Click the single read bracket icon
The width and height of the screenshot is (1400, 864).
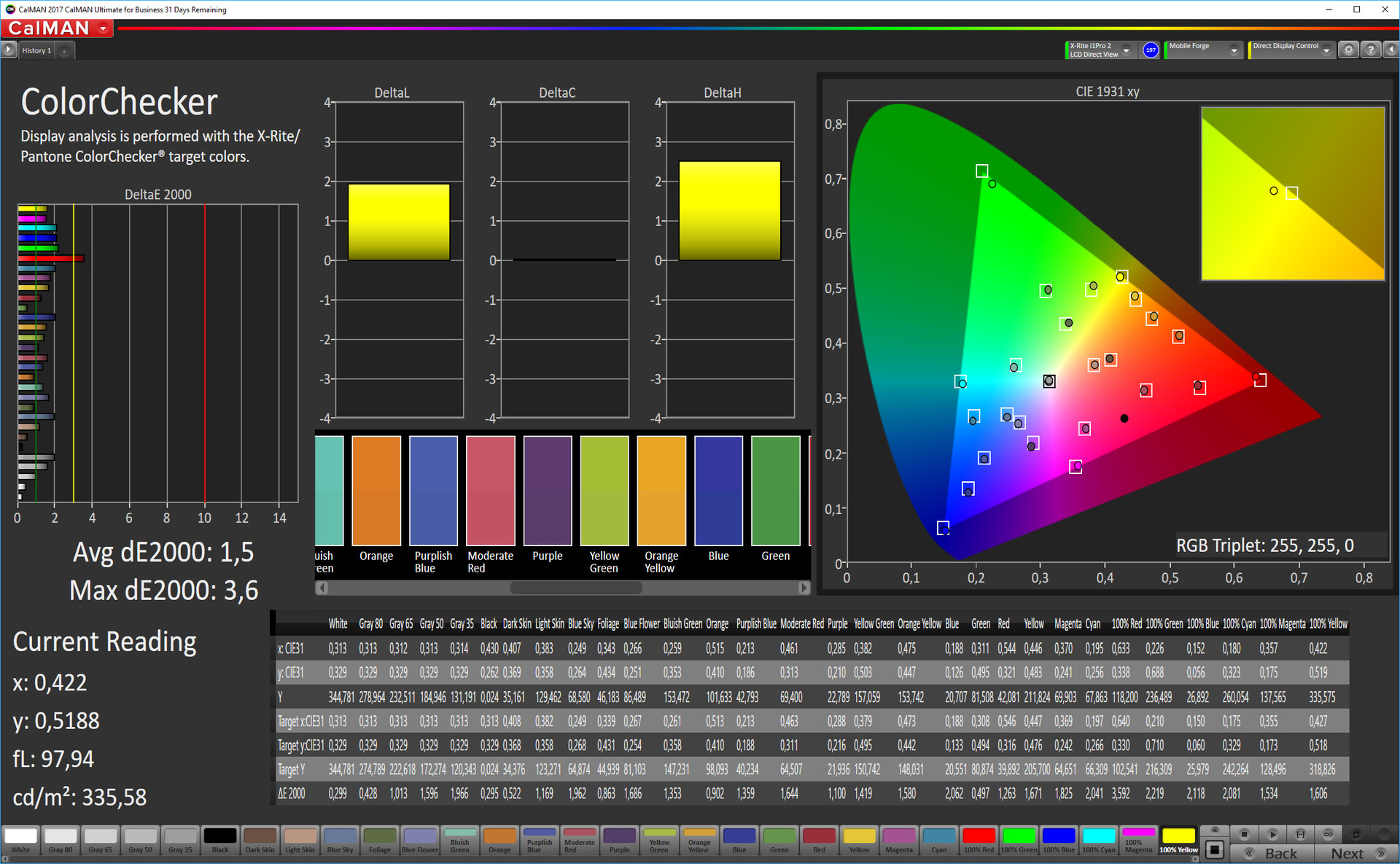pyautogui.click(x=1300, y=834)
